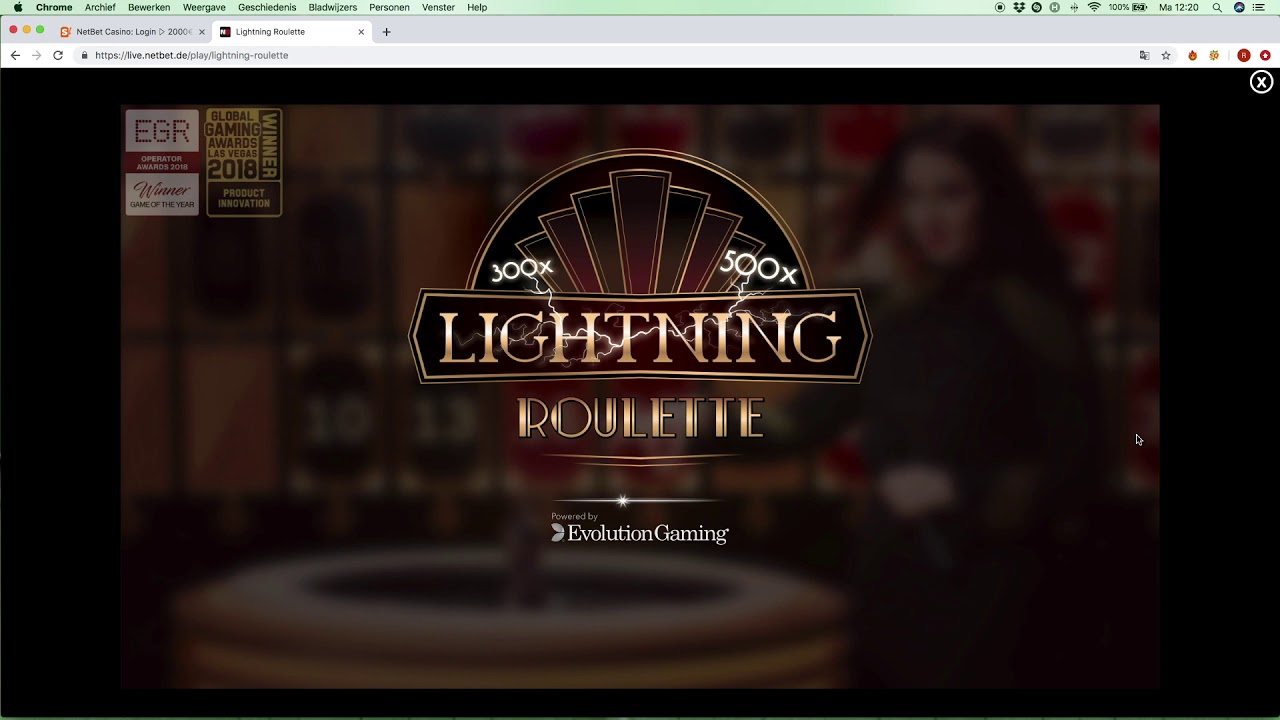1280x720 pixels.
Task: Open the green H menu bar icon
Action: (x=1054, y=7)
